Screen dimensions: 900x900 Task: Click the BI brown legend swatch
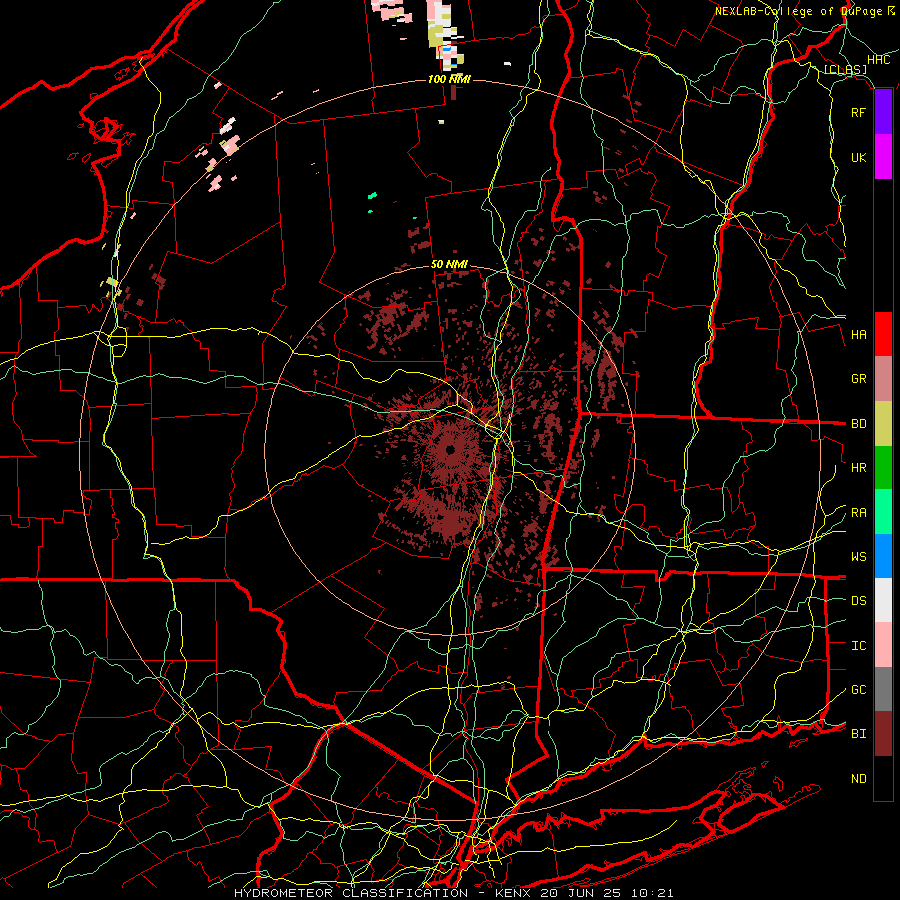tap(883, 734)
